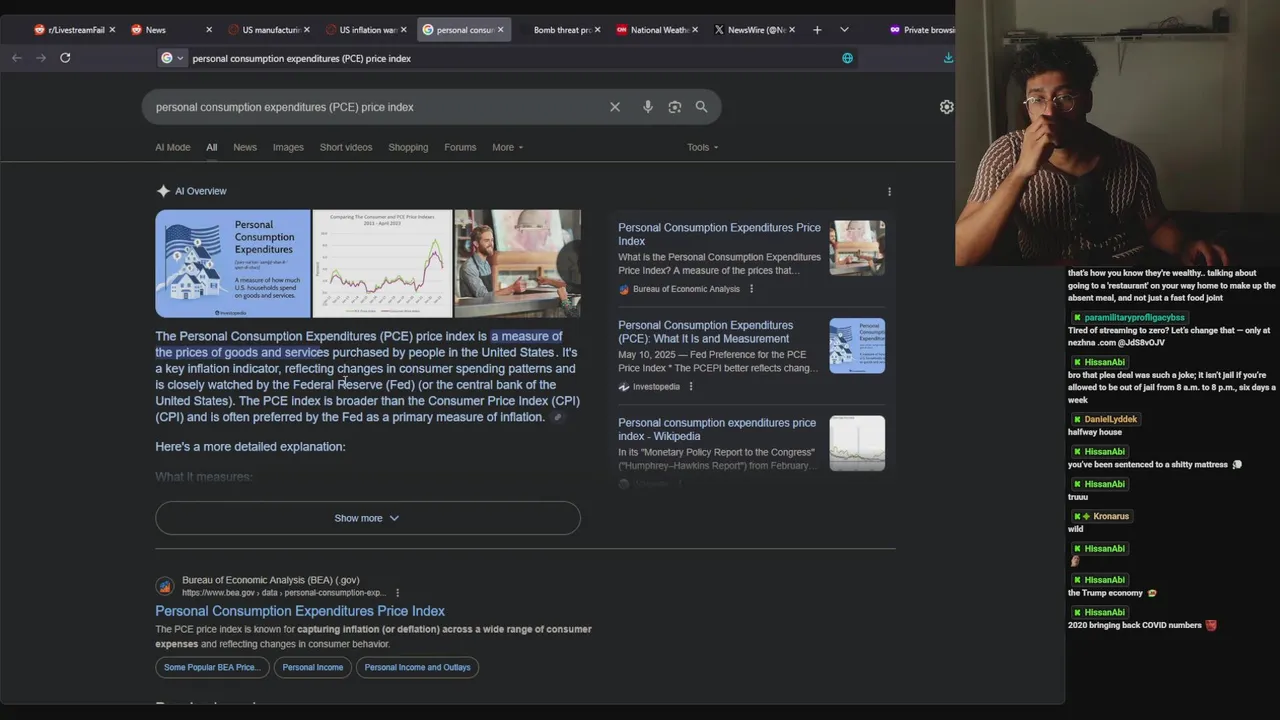Image resolution: width=1280 pixels, height=720 pixels.
Task: Open options for Bureau of Economic Analysis source
Action: point(751,289)
